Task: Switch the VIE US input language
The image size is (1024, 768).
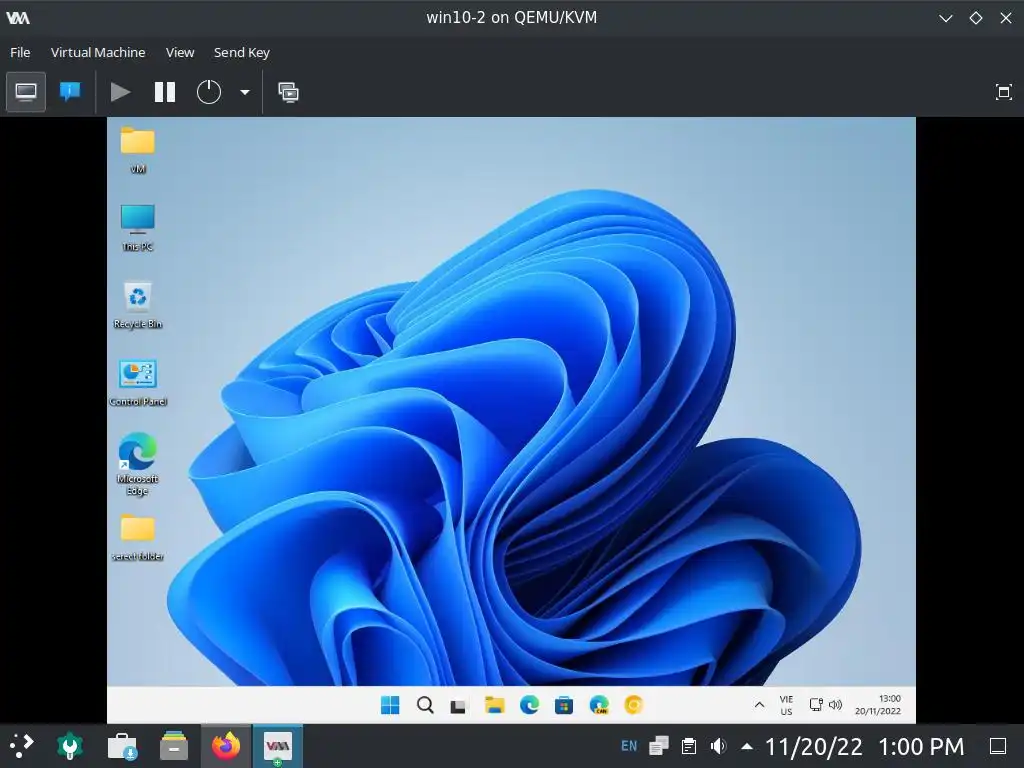Action: 786,705
